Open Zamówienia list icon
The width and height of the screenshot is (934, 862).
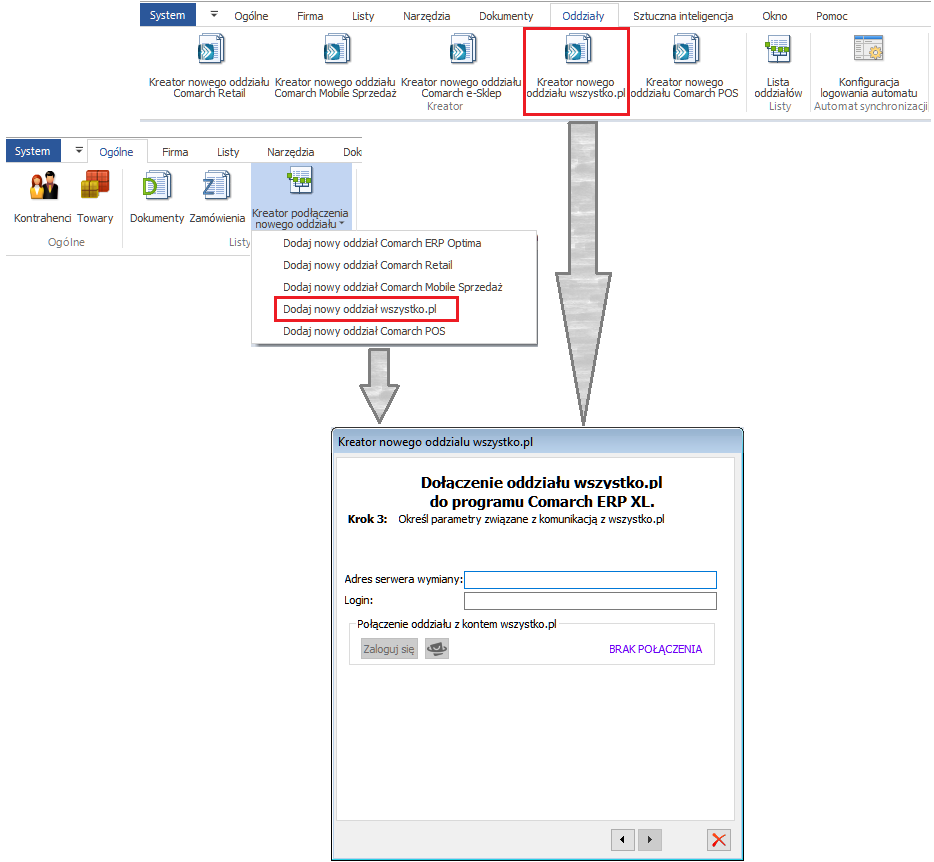click(x=217, y=197)
